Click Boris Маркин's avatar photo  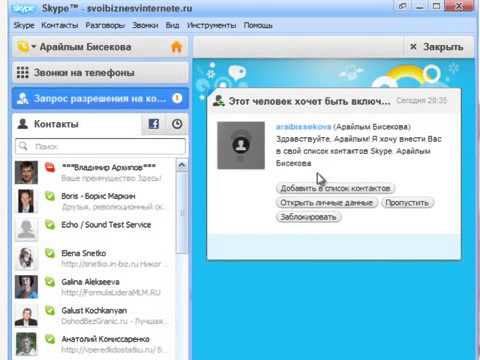26,201
